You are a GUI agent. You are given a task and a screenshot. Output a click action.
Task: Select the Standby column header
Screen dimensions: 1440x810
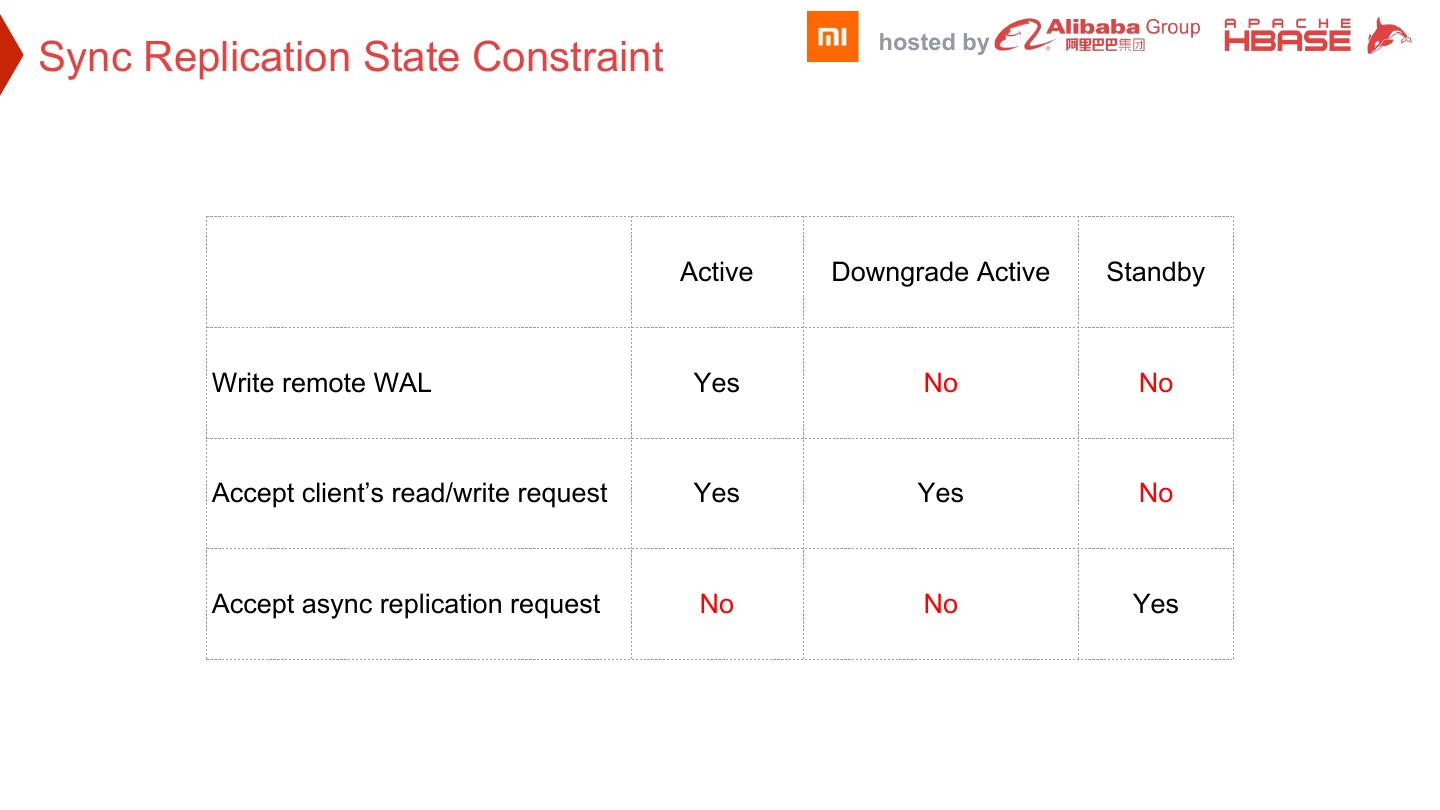click(1155, 272)
